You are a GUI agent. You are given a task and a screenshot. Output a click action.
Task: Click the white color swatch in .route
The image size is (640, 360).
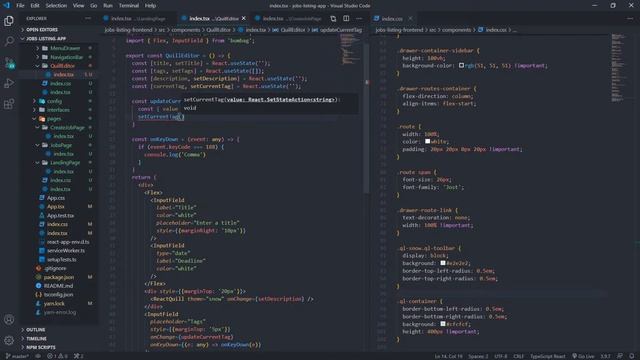427,141
